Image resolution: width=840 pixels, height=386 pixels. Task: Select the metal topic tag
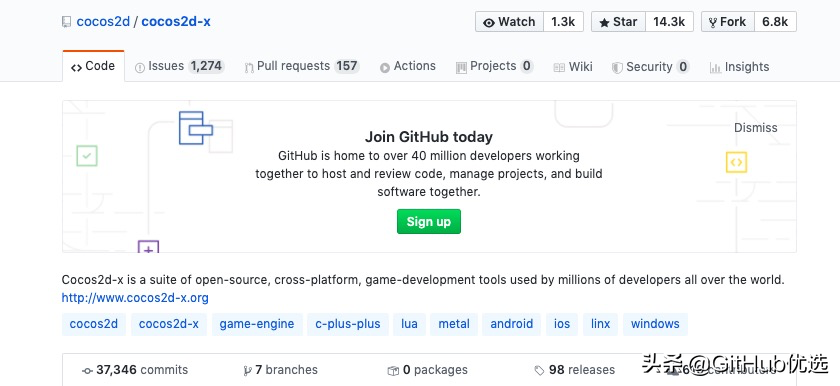pyautogui.click(x=454, y=324)
